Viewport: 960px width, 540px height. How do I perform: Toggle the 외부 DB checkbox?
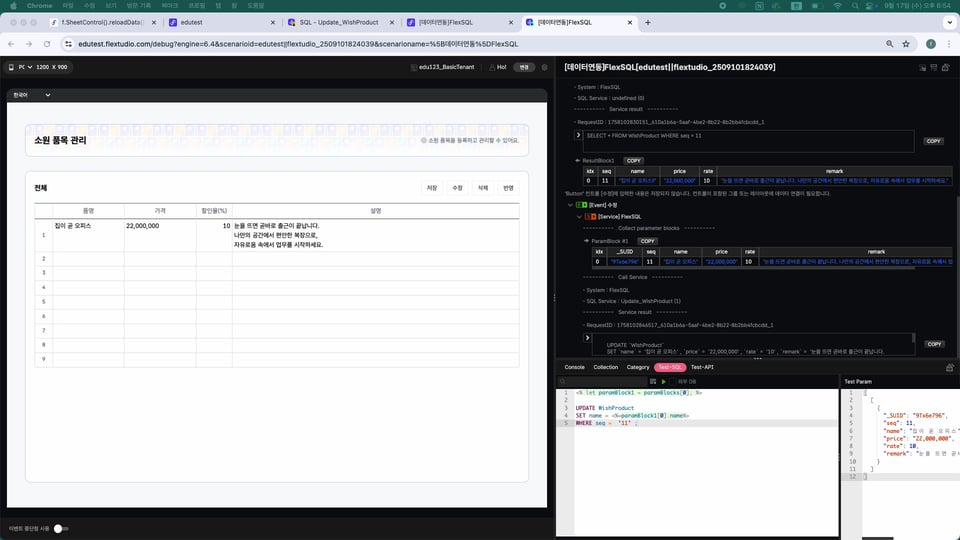pos(673,381)
